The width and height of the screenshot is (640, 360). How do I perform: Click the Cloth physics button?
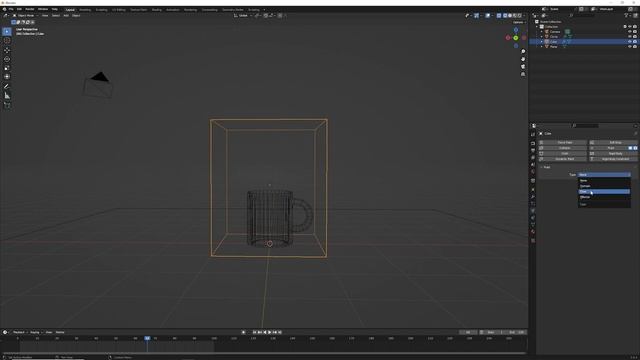(563, 153)
